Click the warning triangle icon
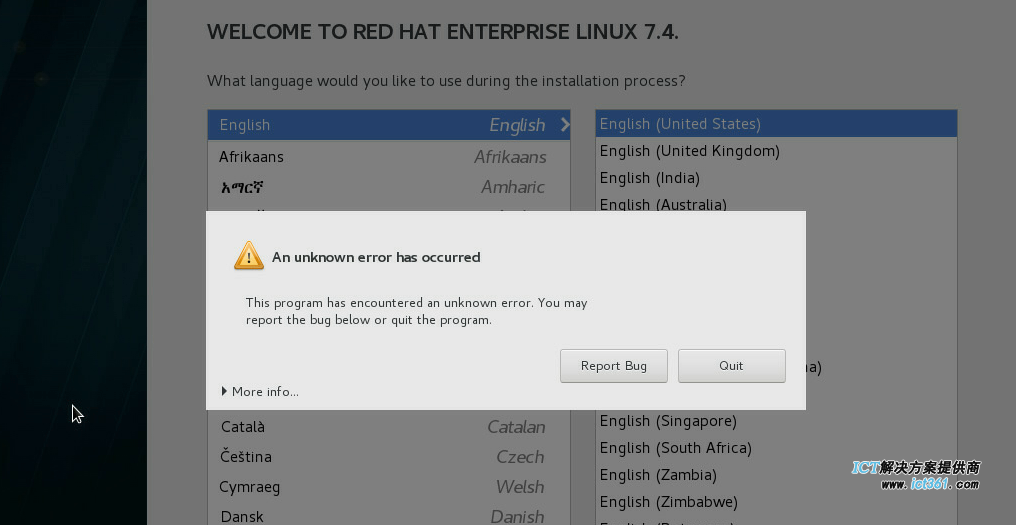Viewport: 1016px width, 525px height. tap(249, 255)
